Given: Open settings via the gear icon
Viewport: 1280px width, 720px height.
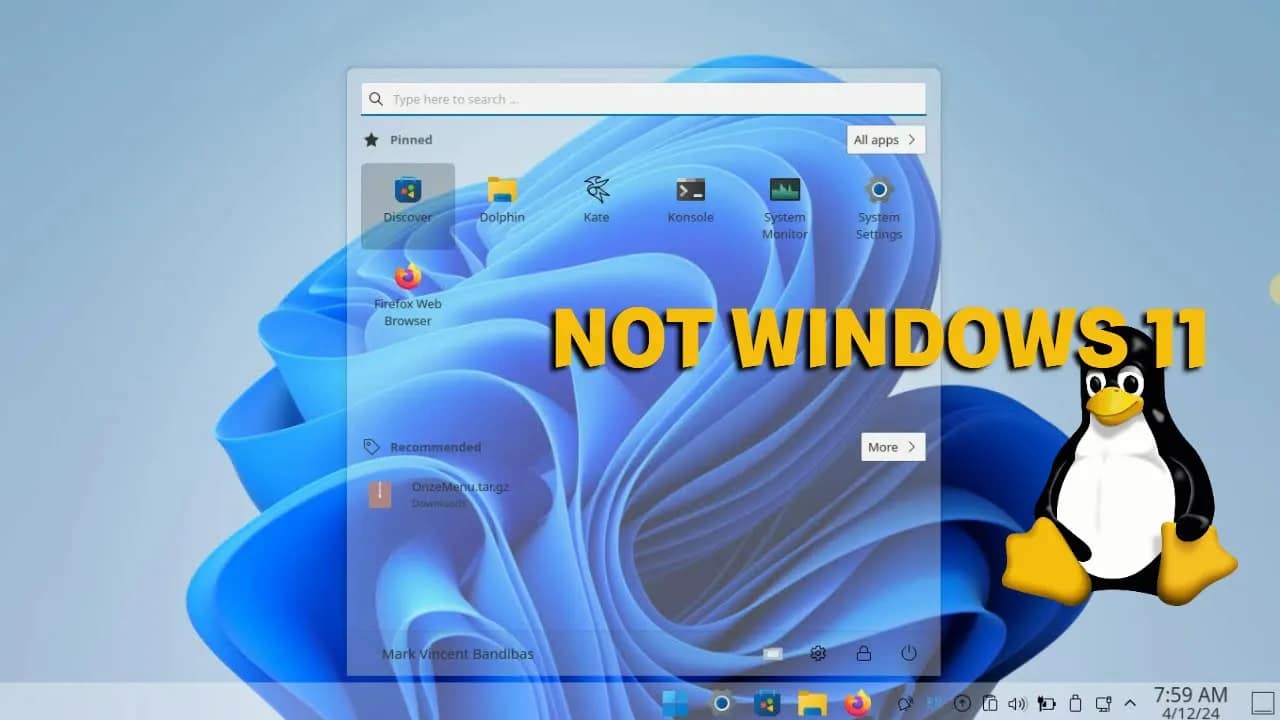Looking at the screenshot, I should [817, 653].
